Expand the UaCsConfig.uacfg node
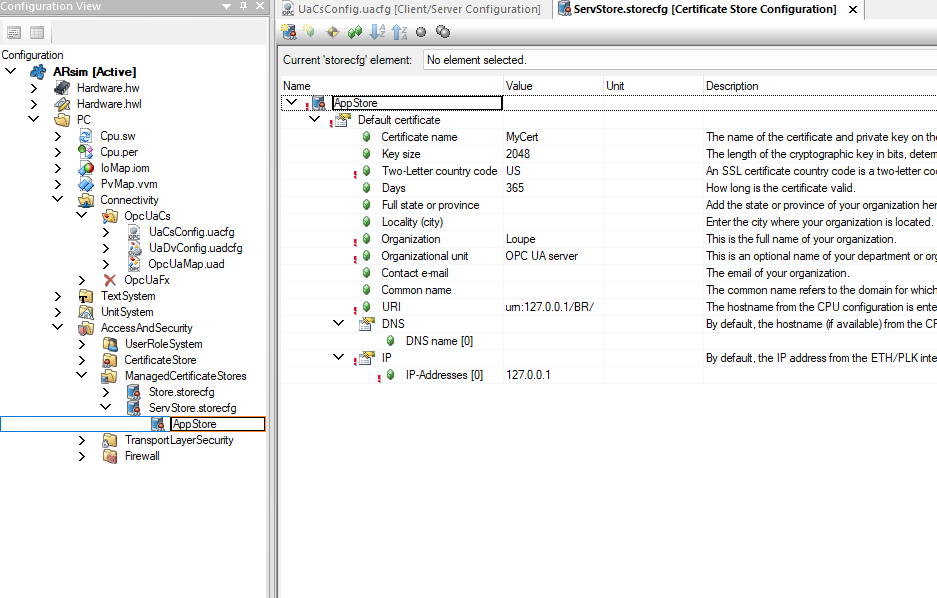The image size is (937, 598). pyautogui.click(x=106, y=232)
